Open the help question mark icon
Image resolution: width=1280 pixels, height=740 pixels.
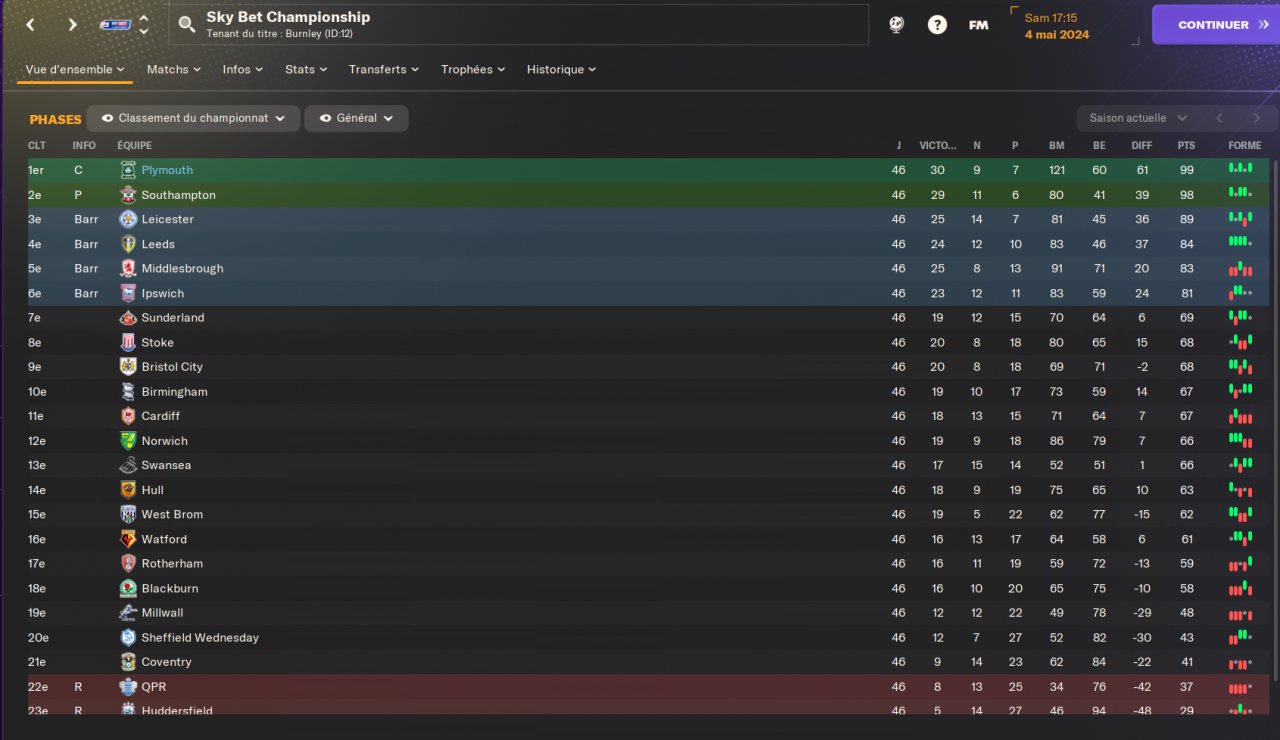tap(937, 25)
